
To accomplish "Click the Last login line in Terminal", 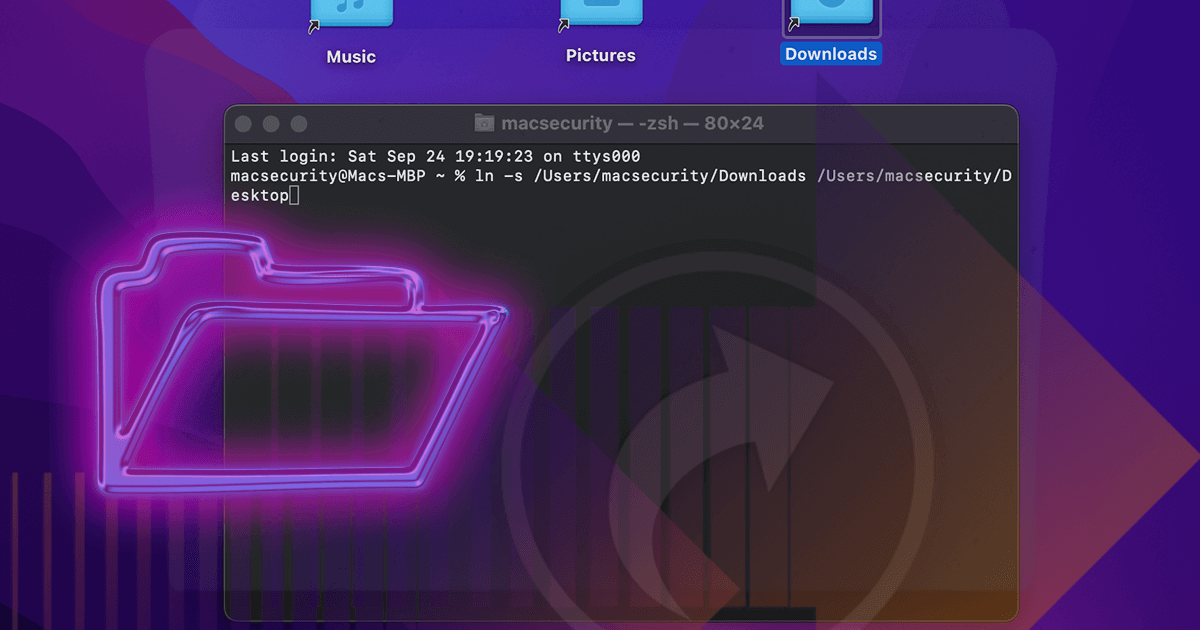I will [435, 157].
